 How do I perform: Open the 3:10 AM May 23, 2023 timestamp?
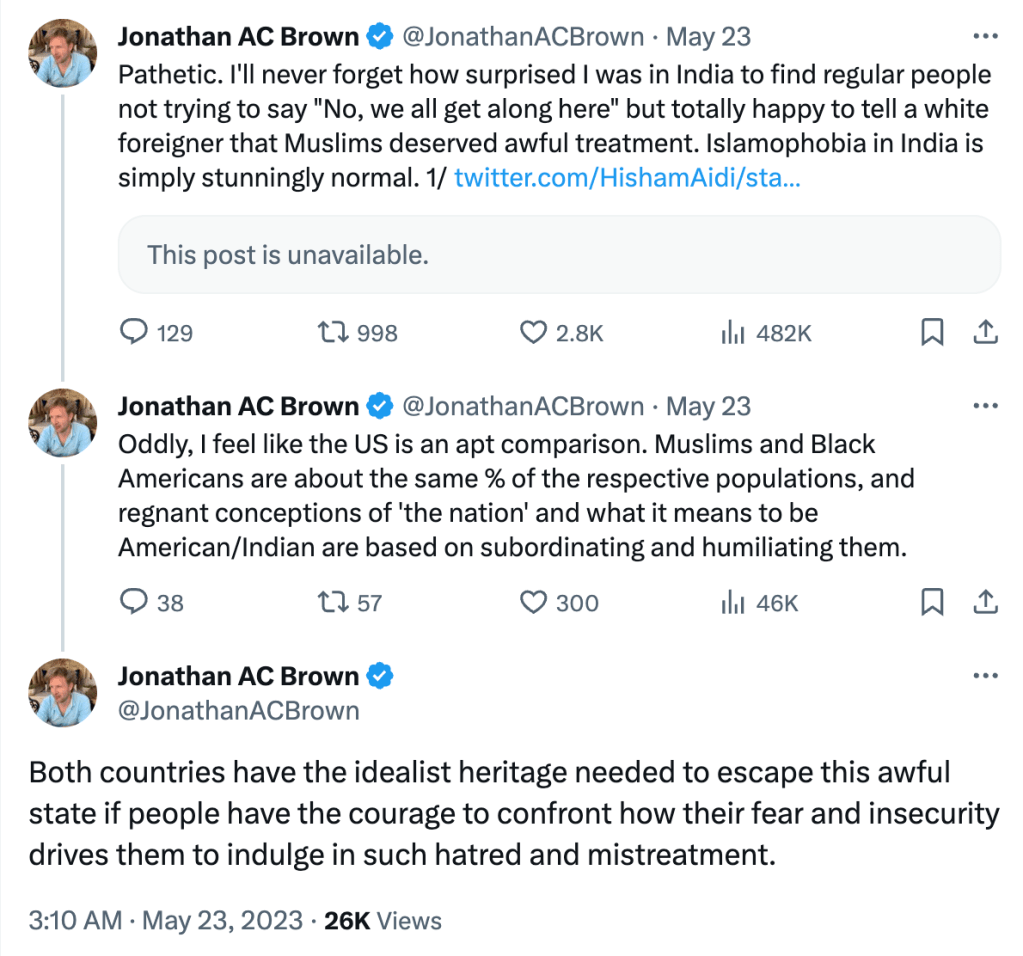coord(164,920)
